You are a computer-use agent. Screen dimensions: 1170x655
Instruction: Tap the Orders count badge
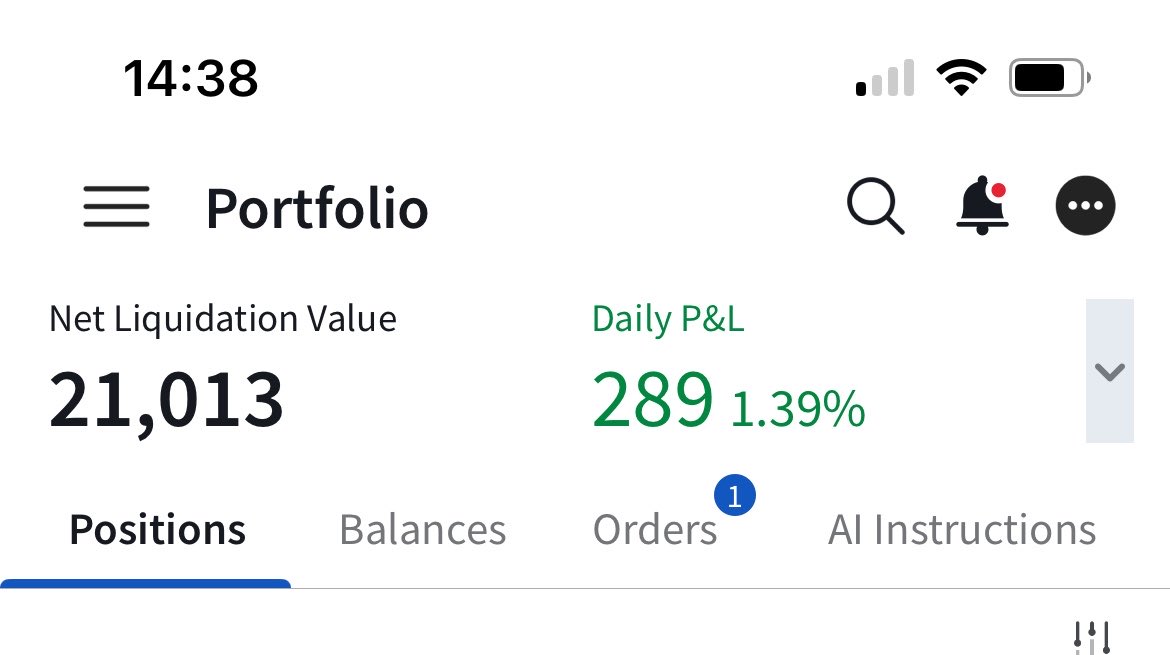[x=735, y=495]
